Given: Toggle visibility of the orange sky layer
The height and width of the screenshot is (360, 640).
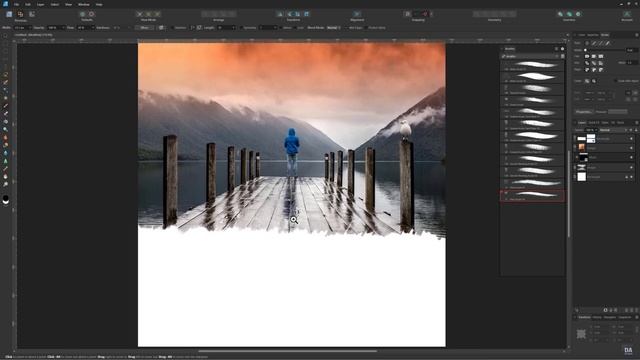Looking at the screenshot, I should [x=631, y=148].
